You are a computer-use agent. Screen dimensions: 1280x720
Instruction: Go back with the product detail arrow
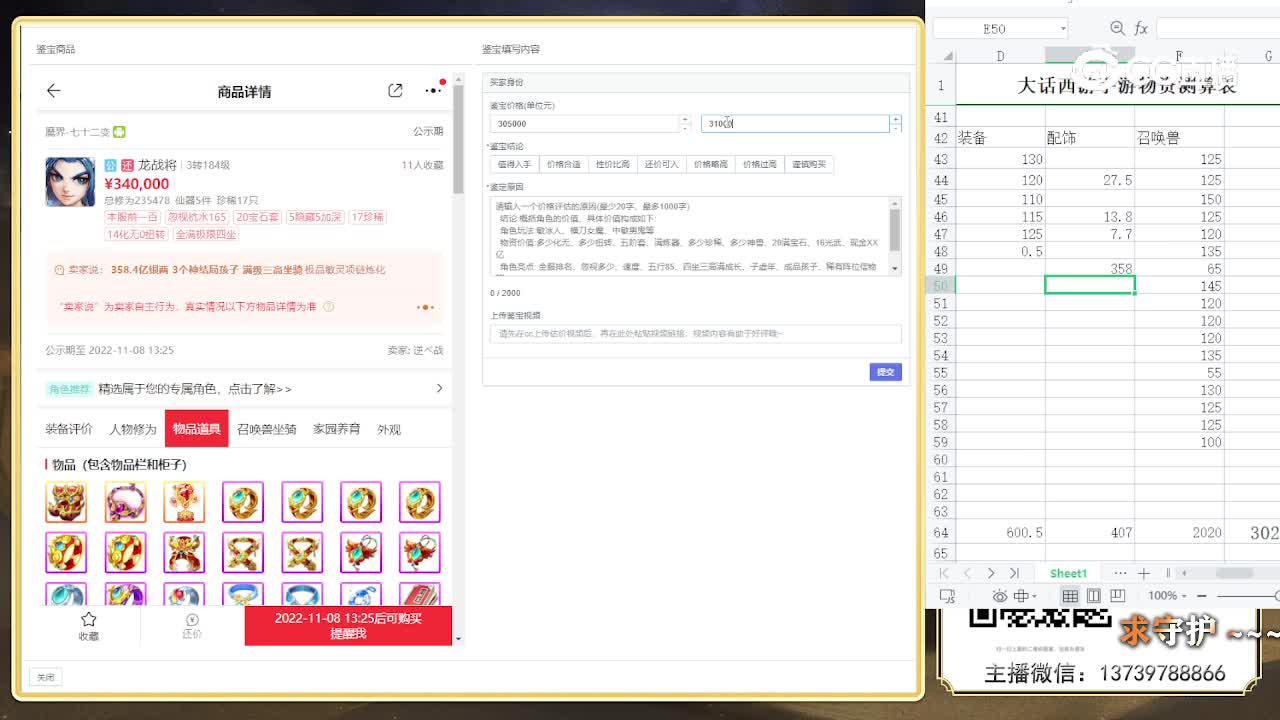(54, 91)
